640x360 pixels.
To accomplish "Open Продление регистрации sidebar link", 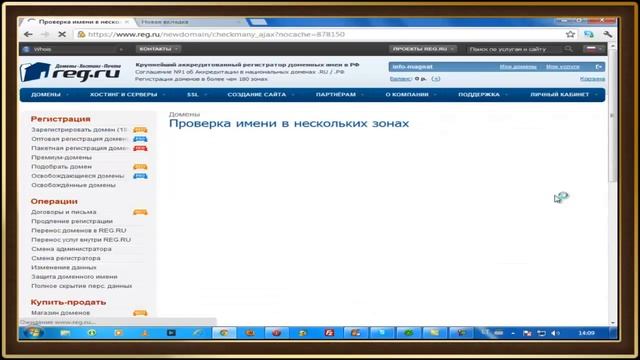I will click(72, 221).
